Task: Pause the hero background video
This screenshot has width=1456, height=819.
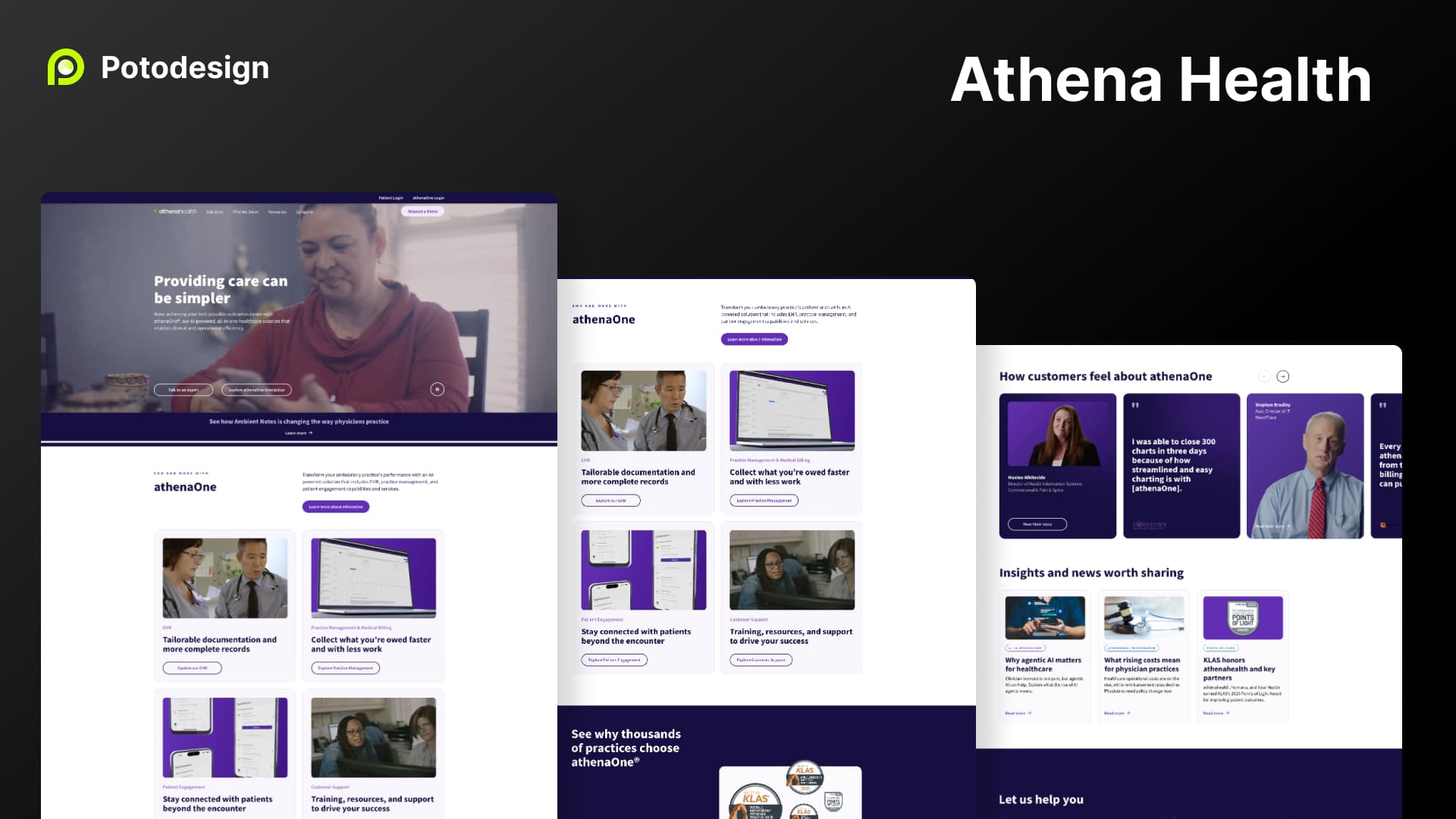Action: coord(437,389)
